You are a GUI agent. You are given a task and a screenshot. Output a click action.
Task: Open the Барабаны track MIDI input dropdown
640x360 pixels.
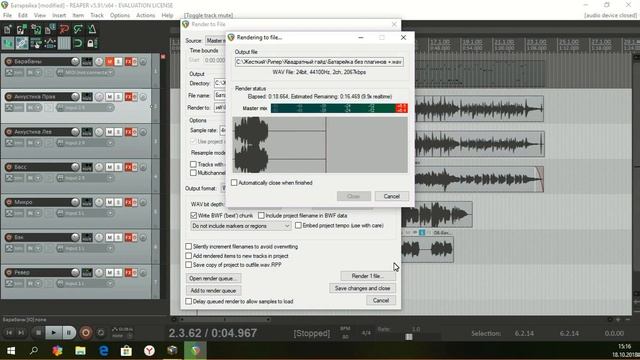(x=85, y=73)
